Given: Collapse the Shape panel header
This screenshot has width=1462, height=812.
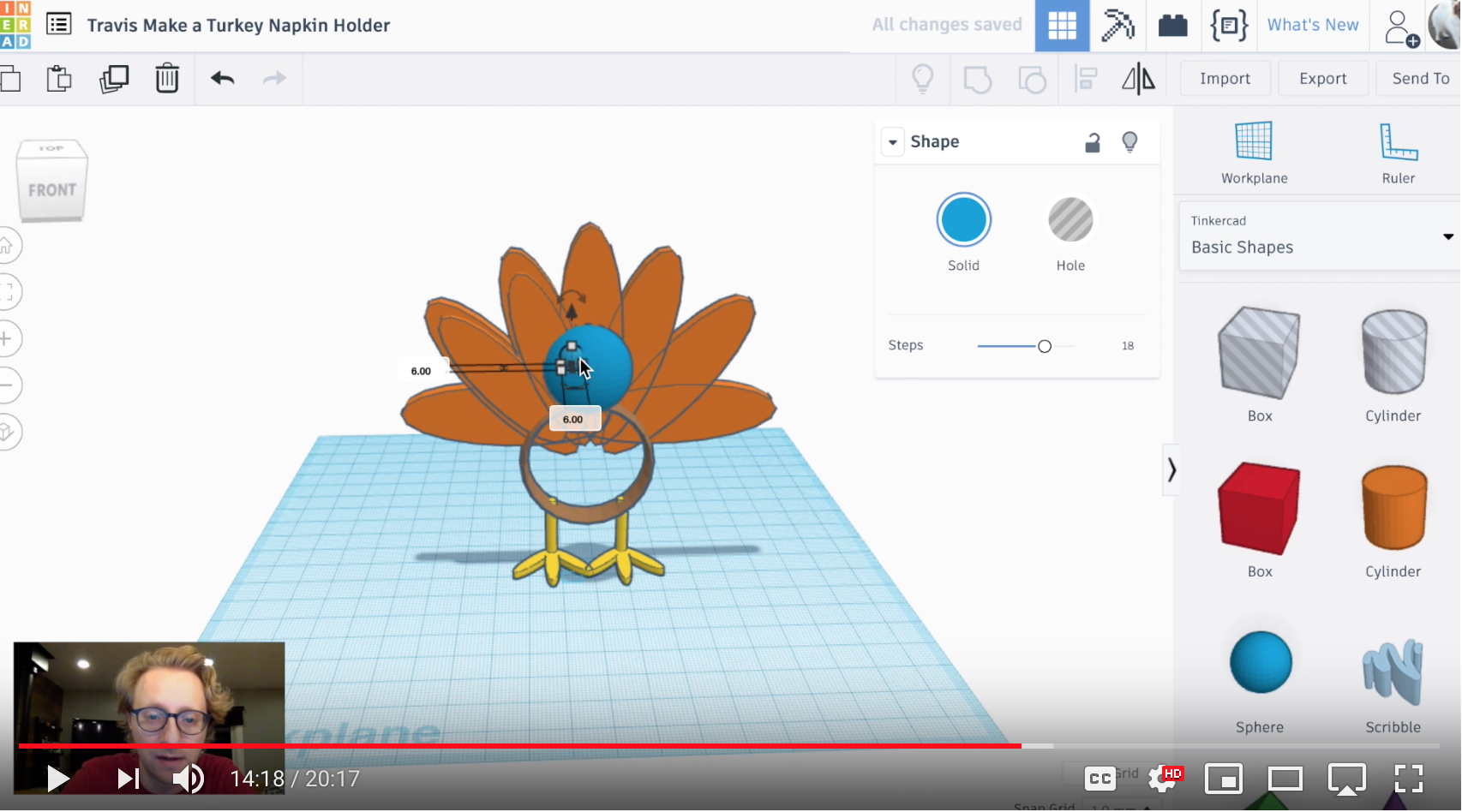Looking at the screenshot, I should tap(893, 141).
